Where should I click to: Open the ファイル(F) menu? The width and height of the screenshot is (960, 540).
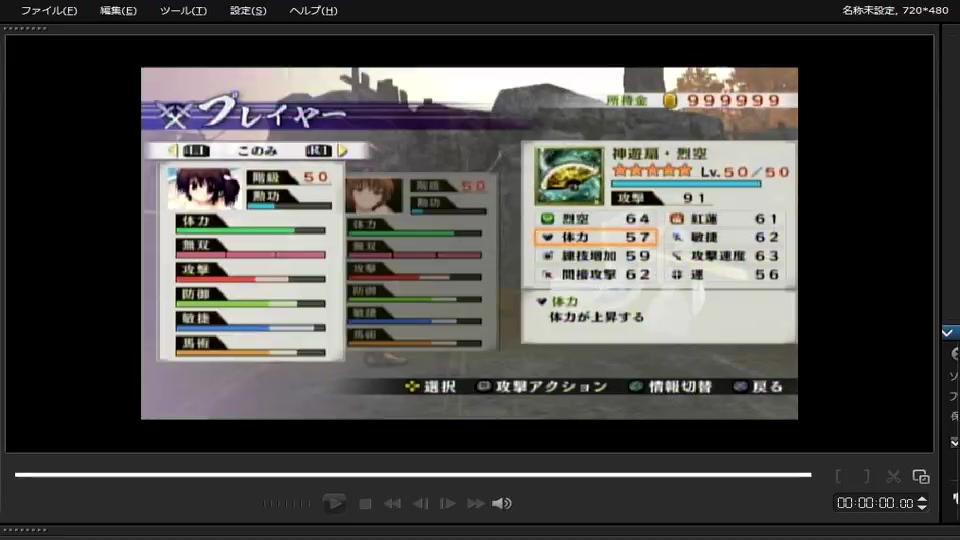click(x=49, y=10)
